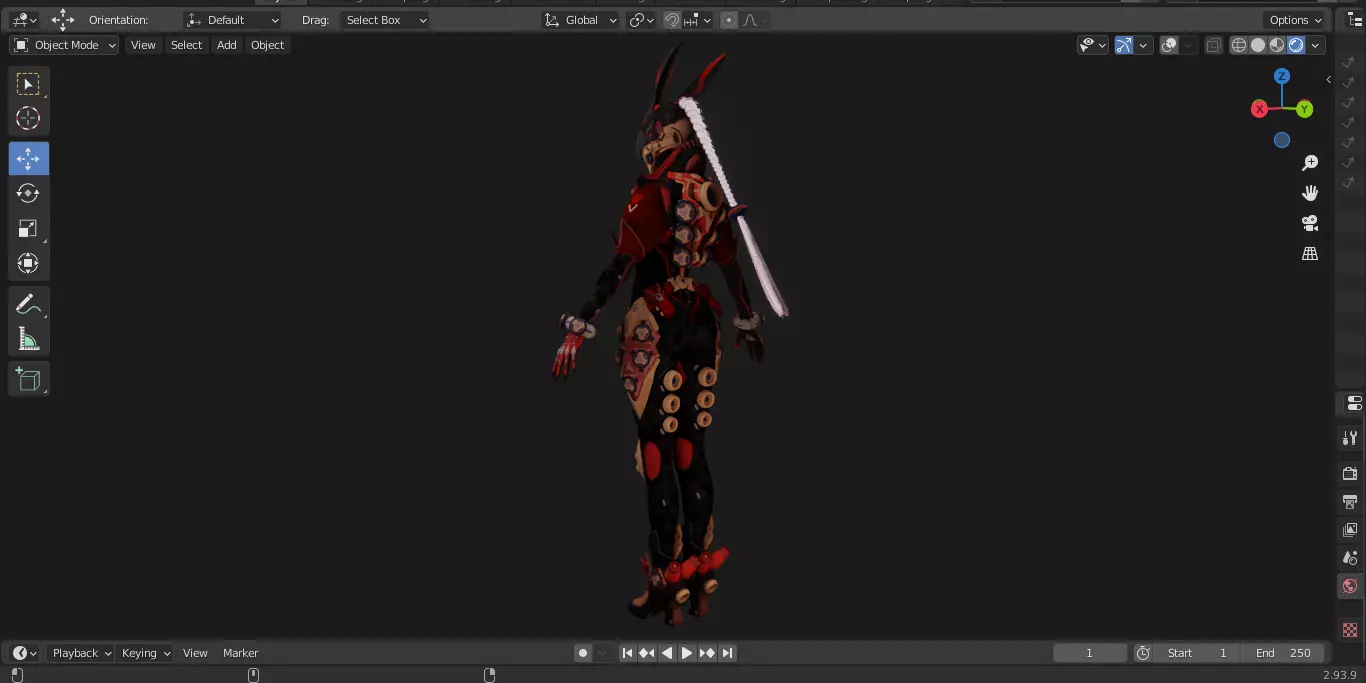This screenshot has width=1366, height=683.
Task: Open the timeline View menu
Action: point(195,653)
